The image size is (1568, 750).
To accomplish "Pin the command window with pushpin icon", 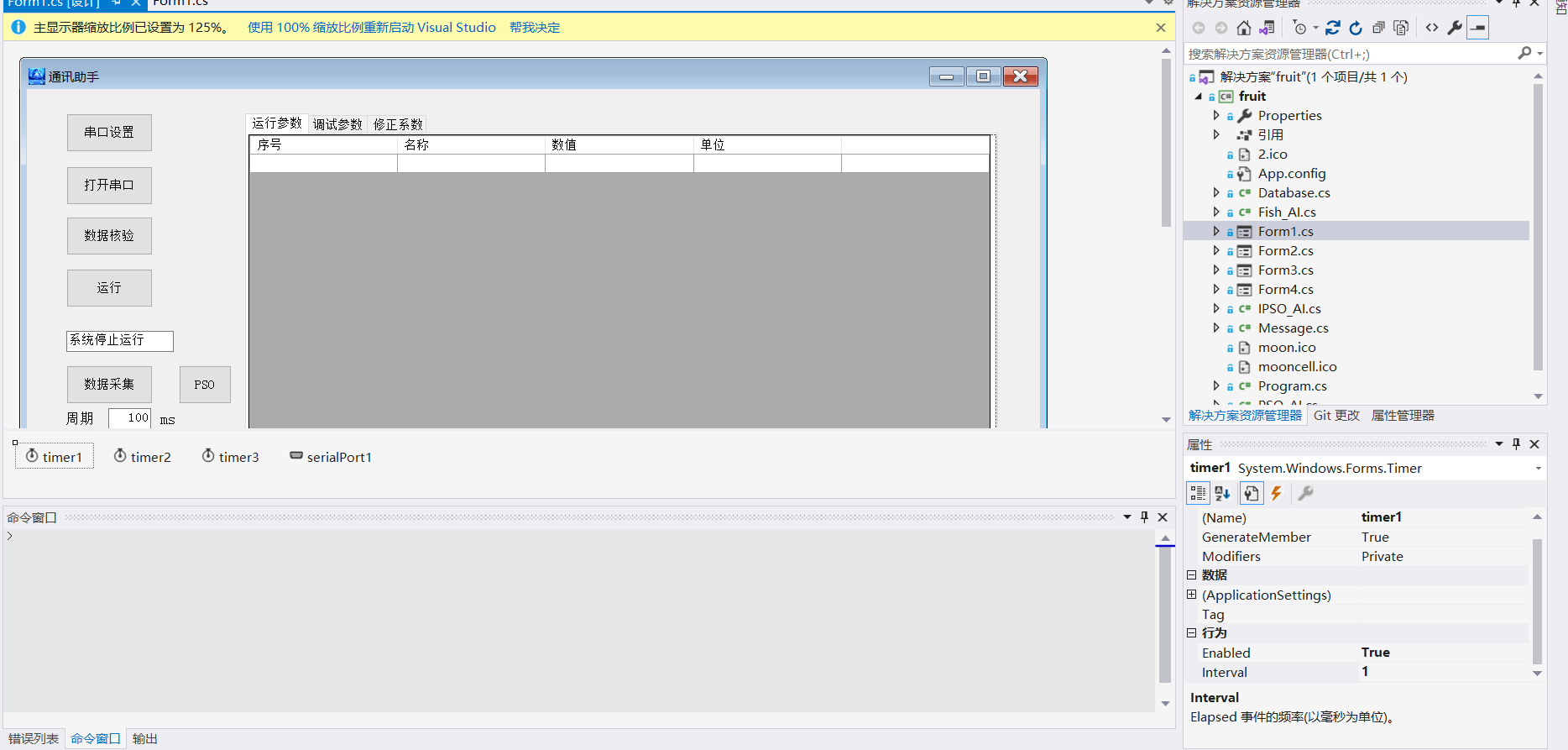I will click(x=1144, y=517).
